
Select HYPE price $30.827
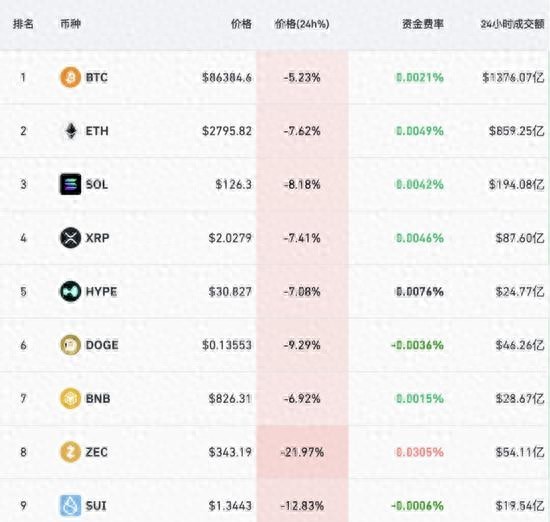coord(230,292)
